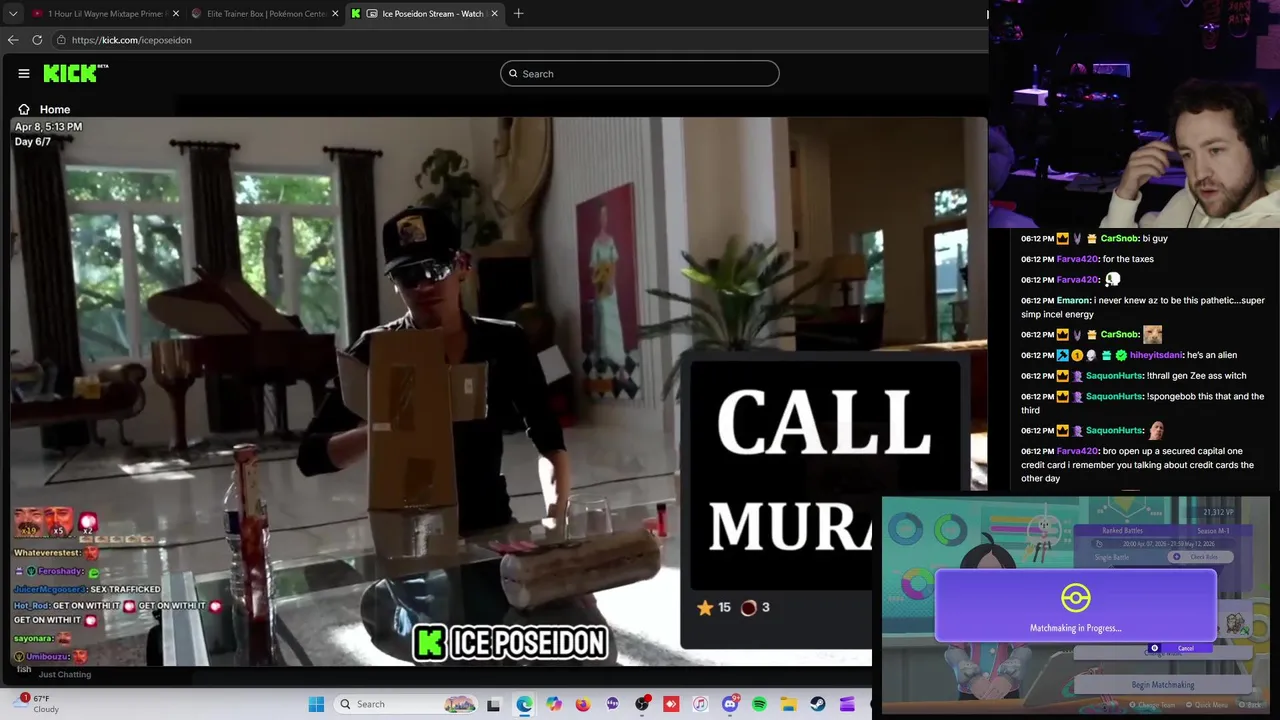
Task: Open the purple striped taskbar app
Action: pyautogui.click(x=847, y=704)
